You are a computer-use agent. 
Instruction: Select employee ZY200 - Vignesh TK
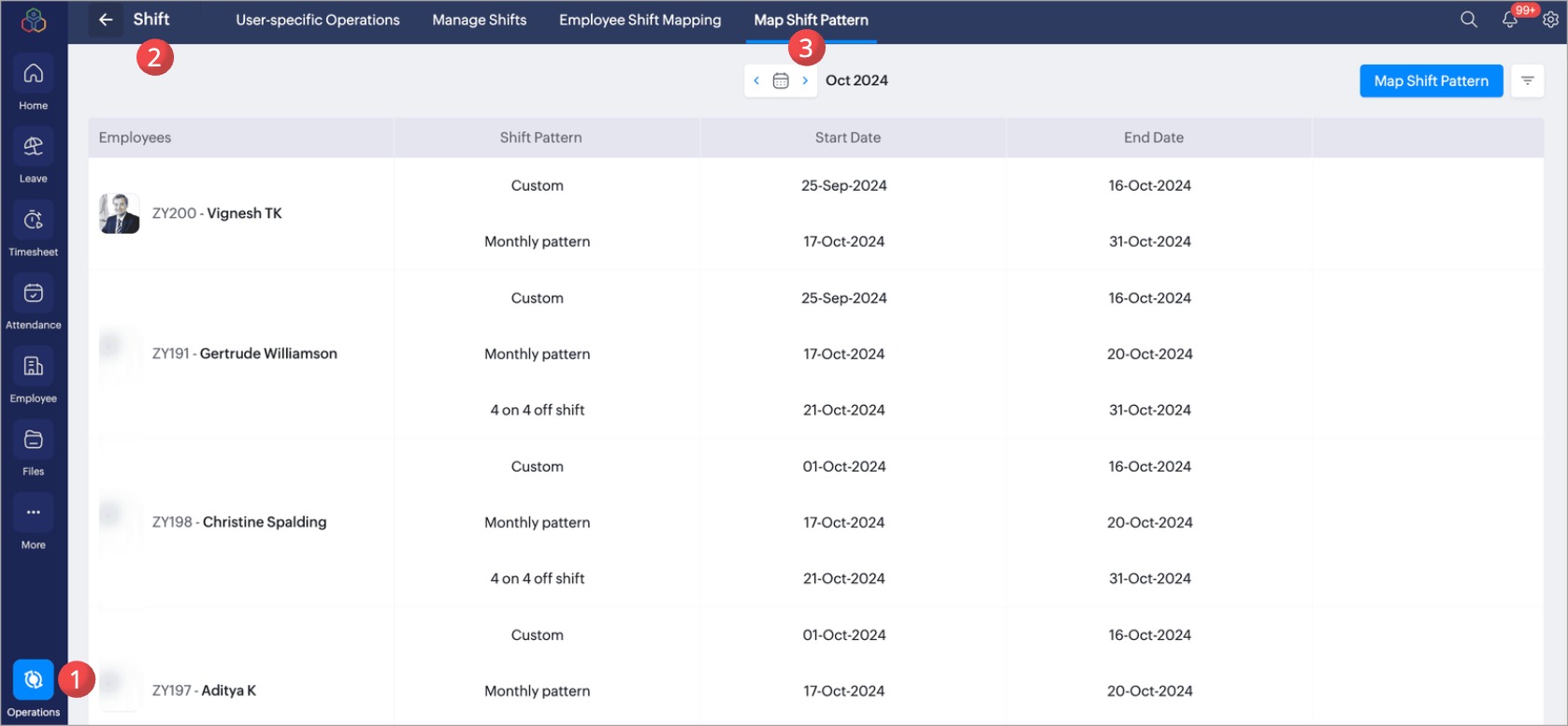point(217,213)
